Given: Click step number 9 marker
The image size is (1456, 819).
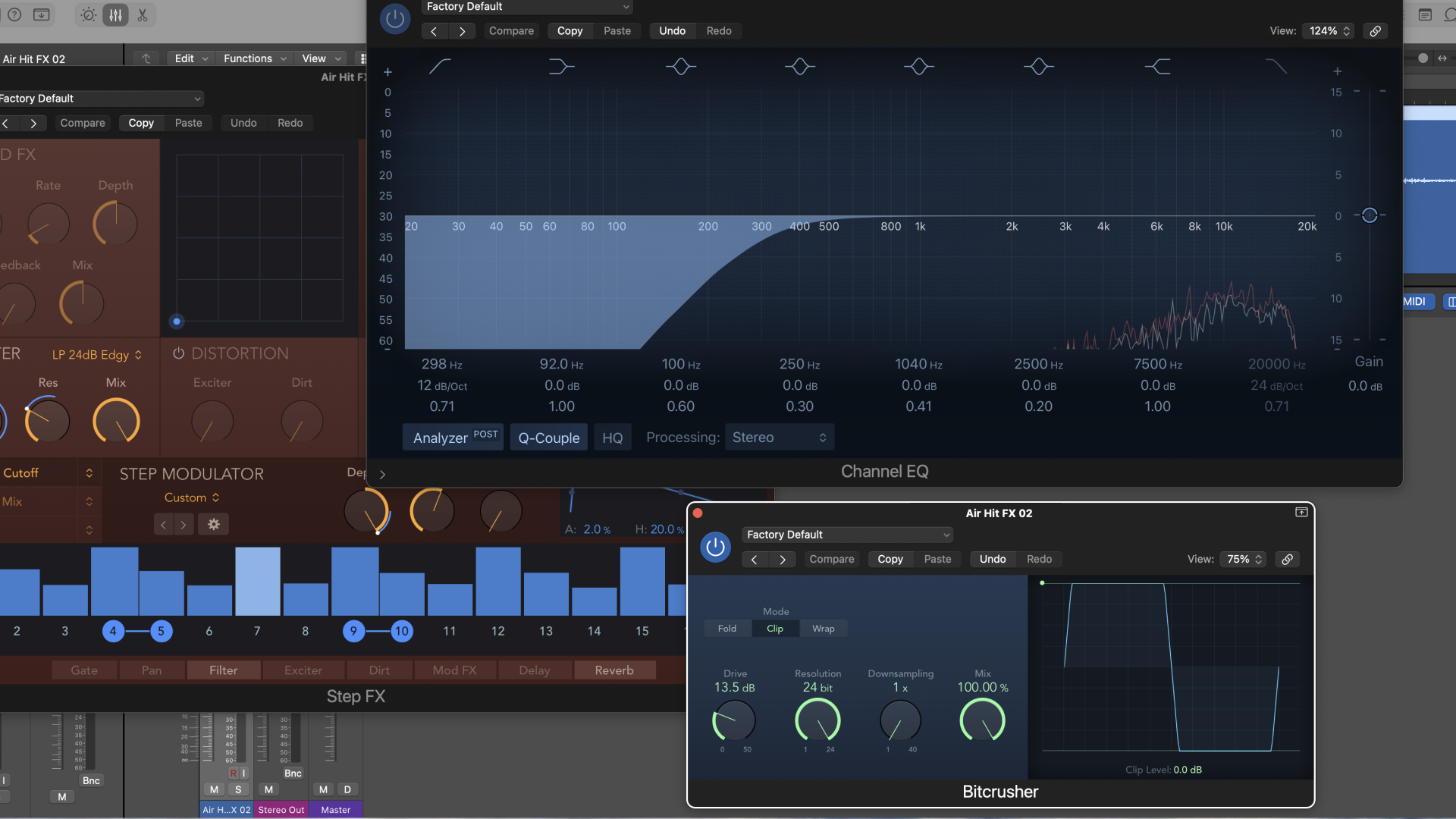Looking at the screenshot, I should click(353, 631).
